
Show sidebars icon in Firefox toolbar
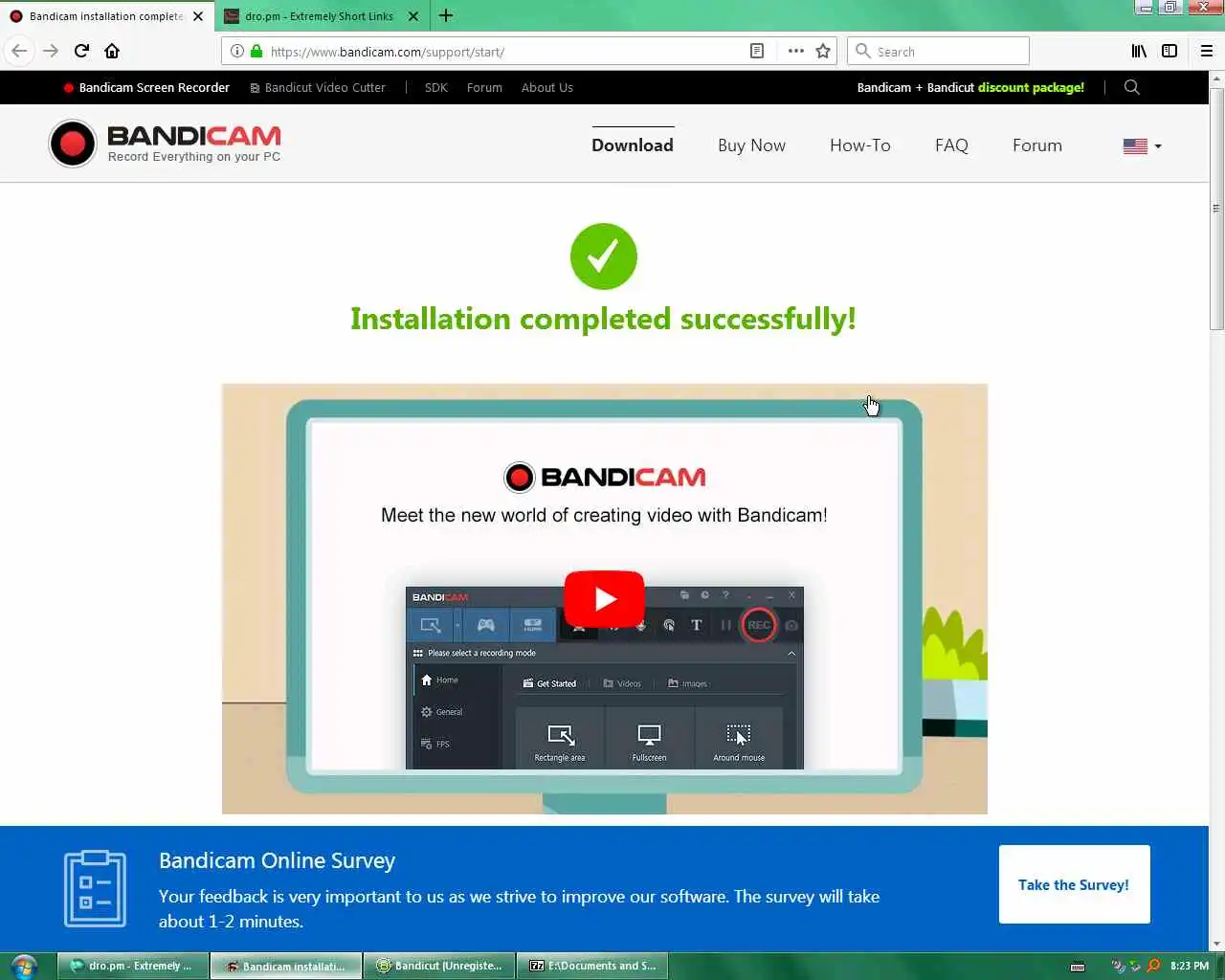coord(1169,52)
